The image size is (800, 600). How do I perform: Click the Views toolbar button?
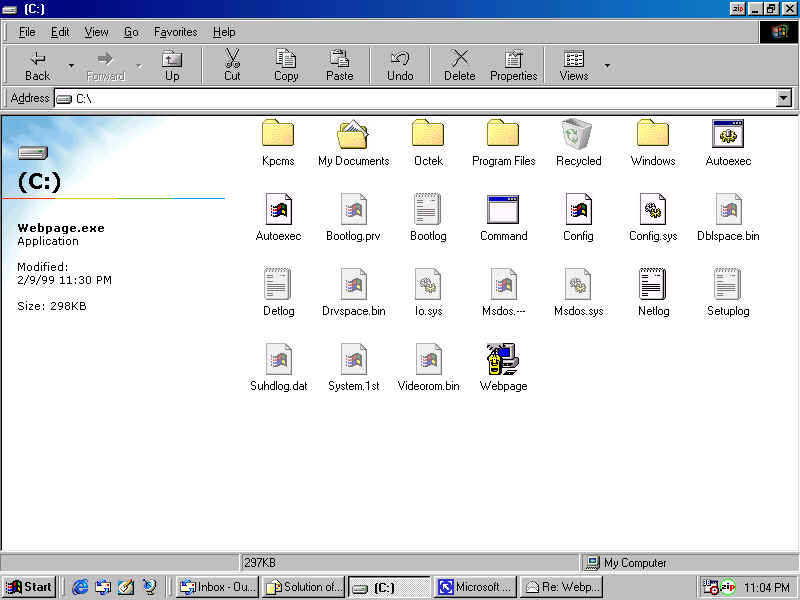(574, 65)
